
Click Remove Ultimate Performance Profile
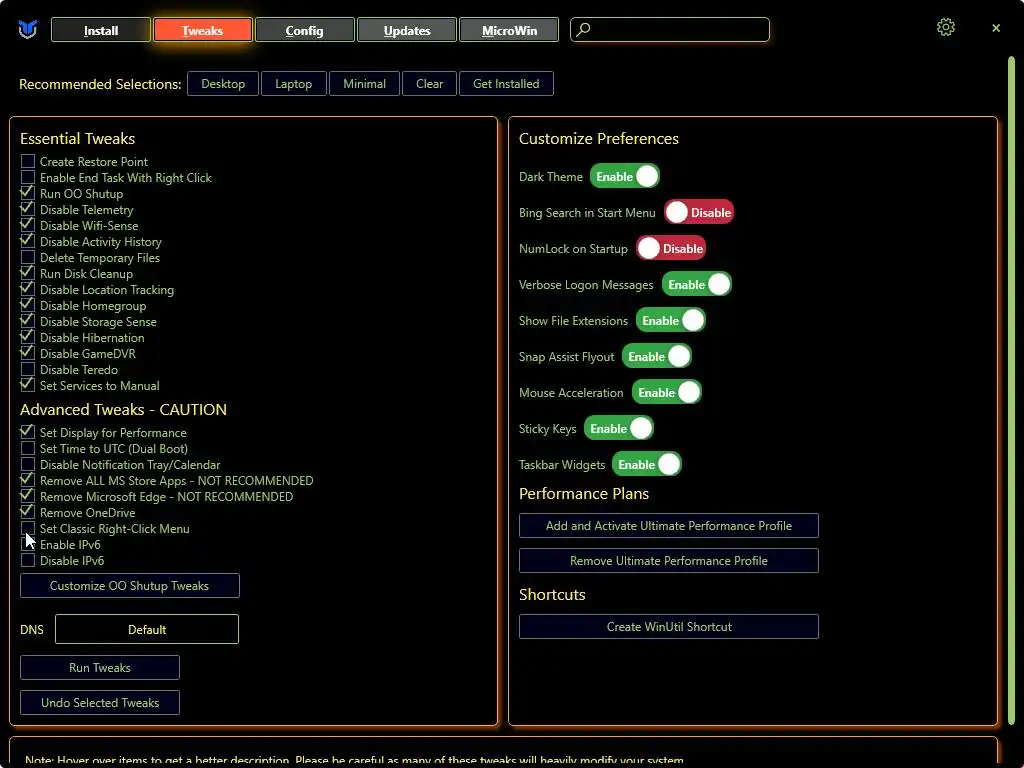tap(669, 561)
